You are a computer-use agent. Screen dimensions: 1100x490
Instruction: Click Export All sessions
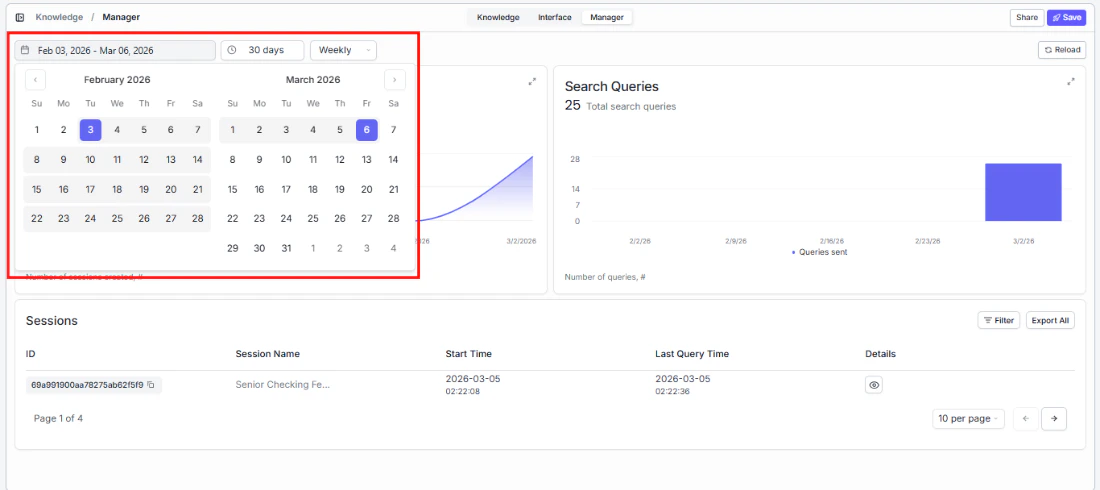tap(1050, 320)
